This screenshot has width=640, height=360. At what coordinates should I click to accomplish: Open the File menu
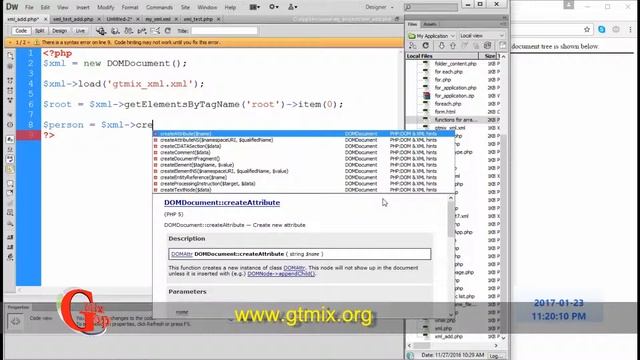(29, 7)
